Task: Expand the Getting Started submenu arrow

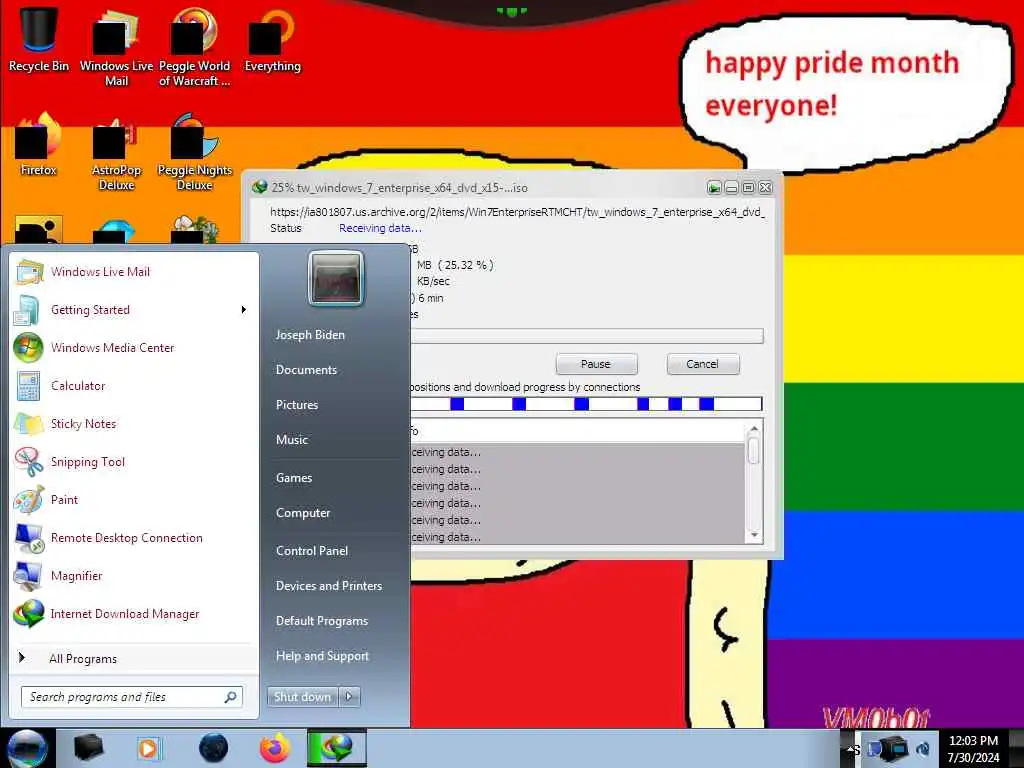Action: 244,310
